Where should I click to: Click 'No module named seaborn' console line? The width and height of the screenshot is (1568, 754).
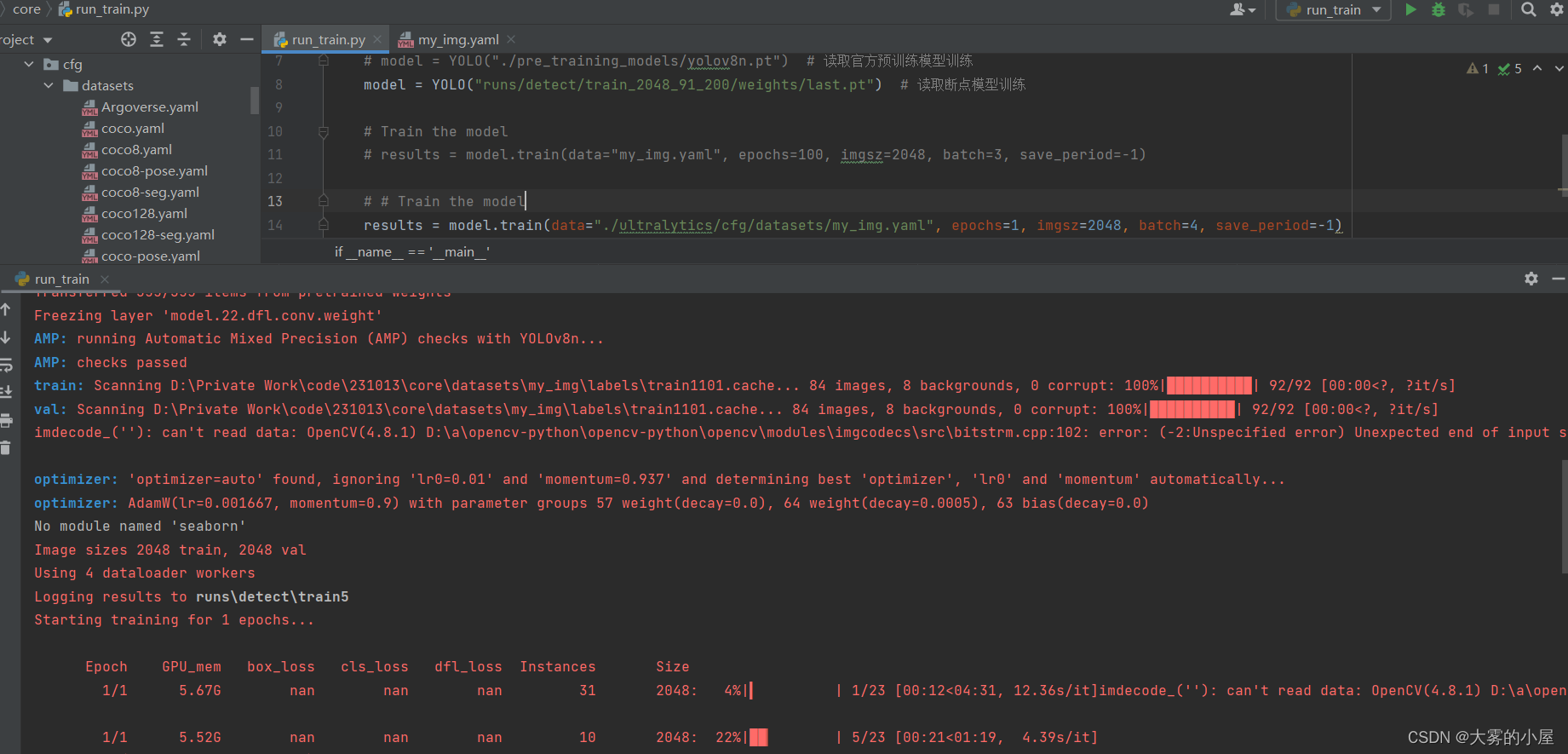point(140,527)
